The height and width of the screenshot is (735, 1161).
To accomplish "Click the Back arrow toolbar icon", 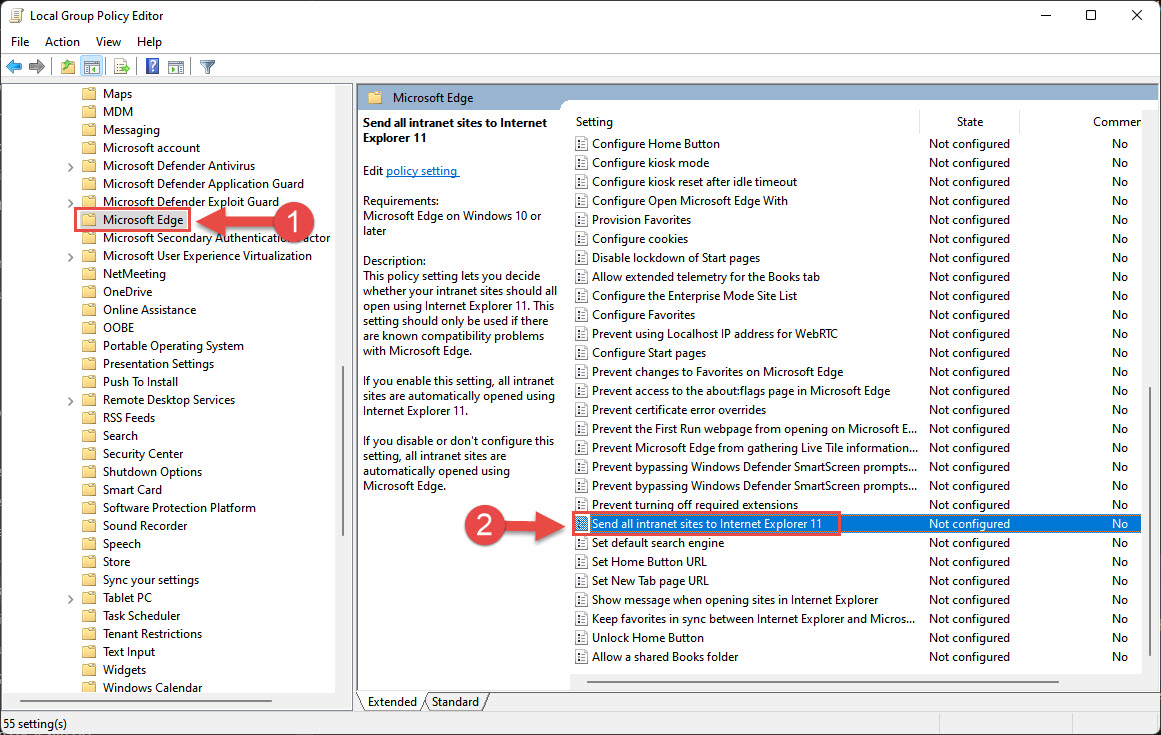I will coord(14,67).
